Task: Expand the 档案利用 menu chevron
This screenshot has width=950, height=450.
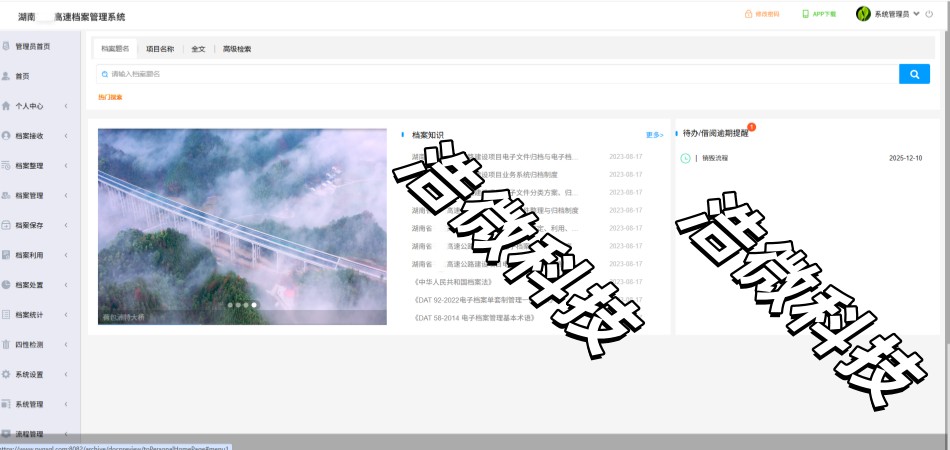Action: (66, 255)
